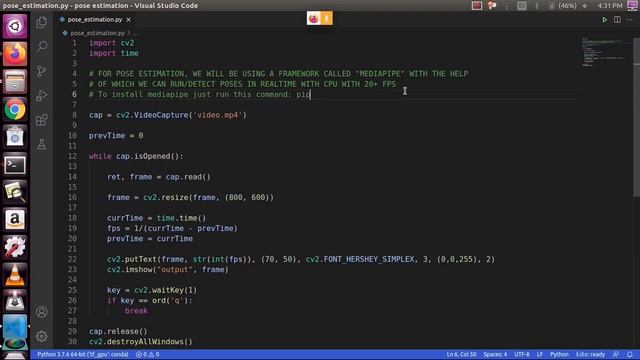The height and width of the screenshot is (360, 640).
Task: Open the Extensions view
Action: 41,120
